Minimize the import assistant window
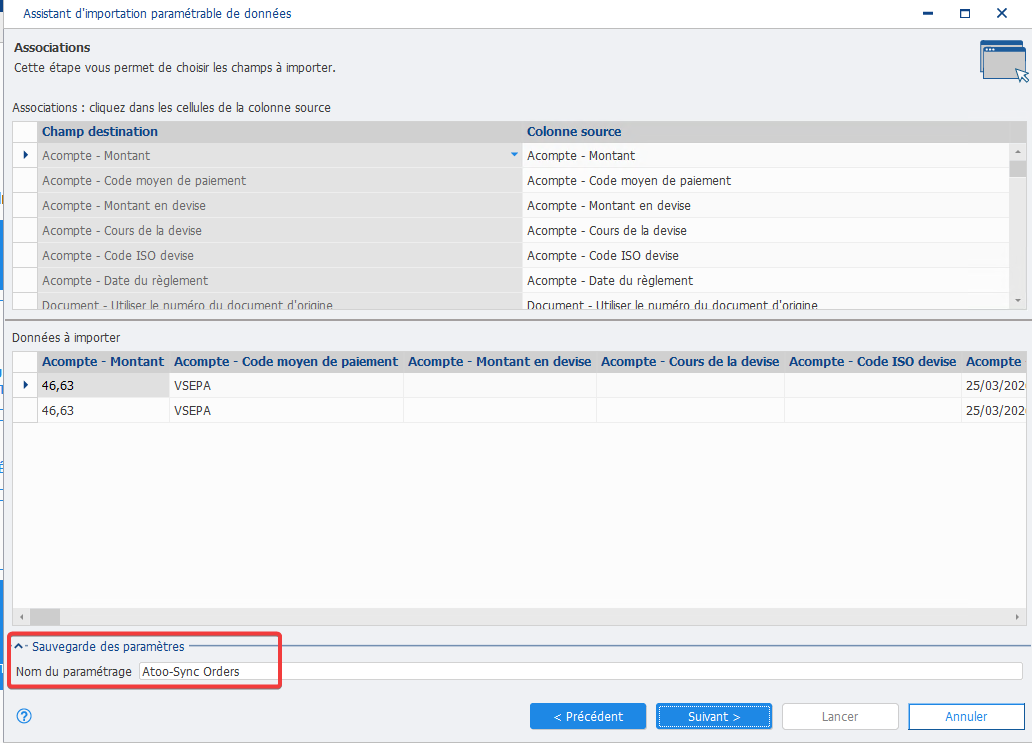 tap(928, 13)
